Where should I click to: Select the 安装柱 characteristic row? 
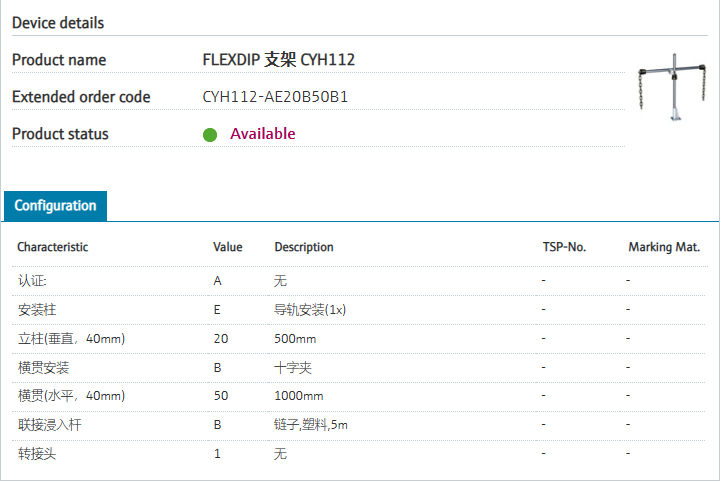[x=37, y=310]
